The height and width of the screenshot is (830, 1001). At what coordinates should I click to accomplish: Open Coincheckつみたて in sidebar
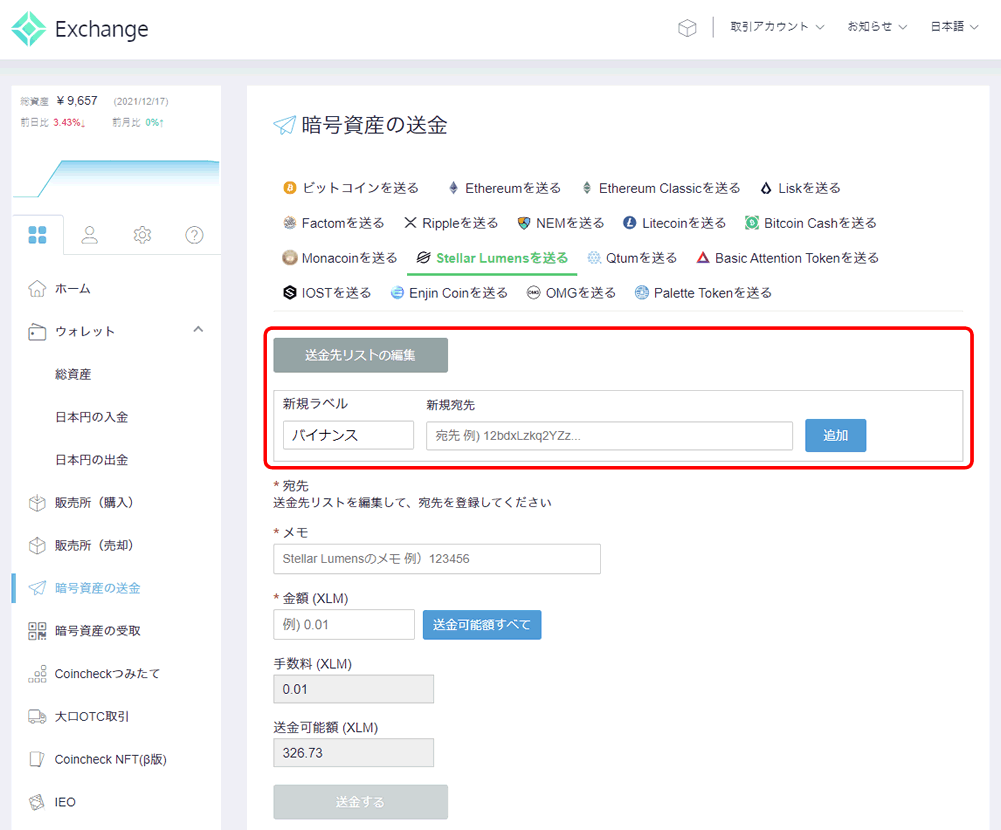107,674
